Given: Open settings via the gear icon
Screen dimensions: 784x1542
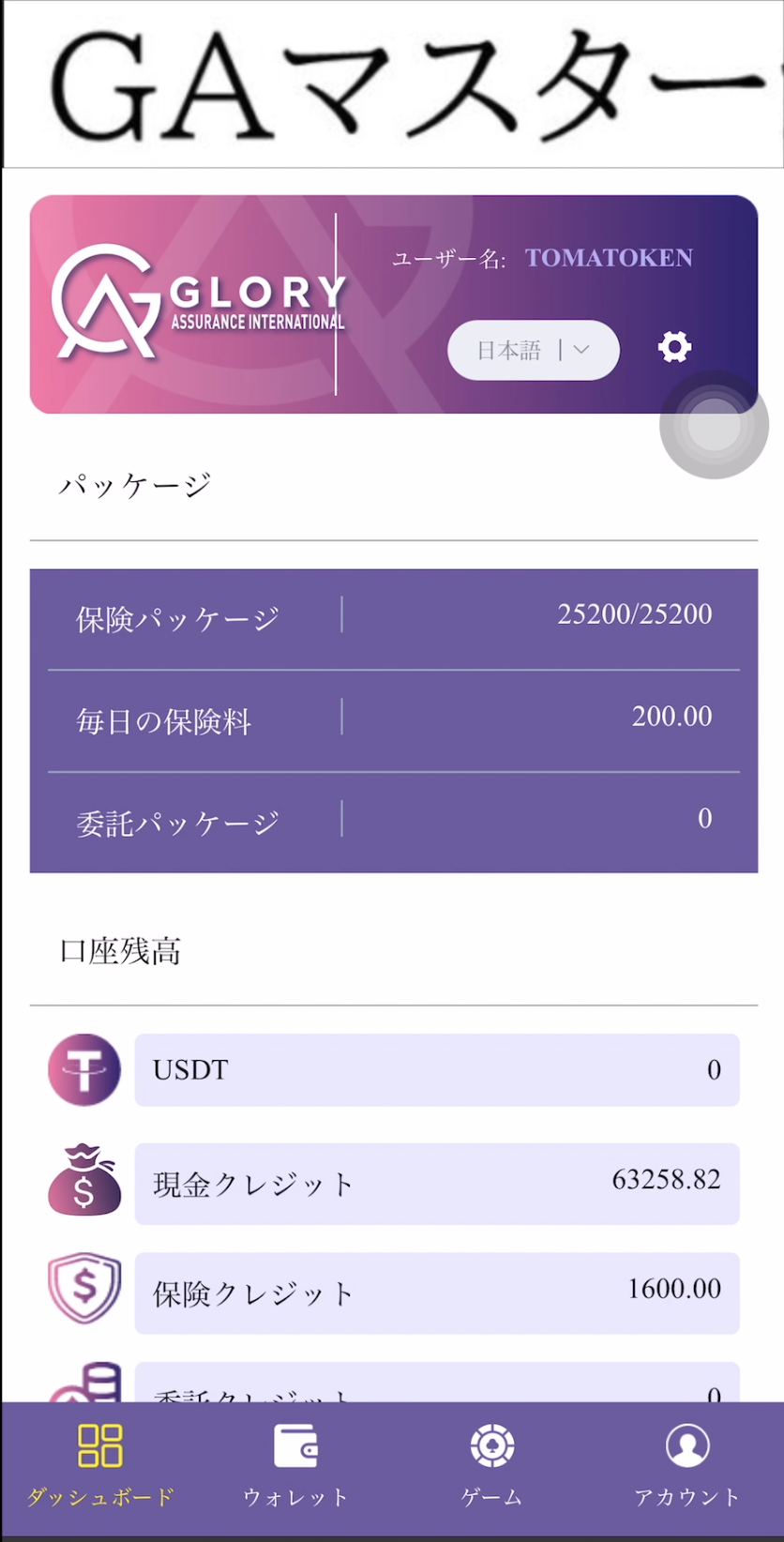Looking at the screenshot, I should (674, 347).
